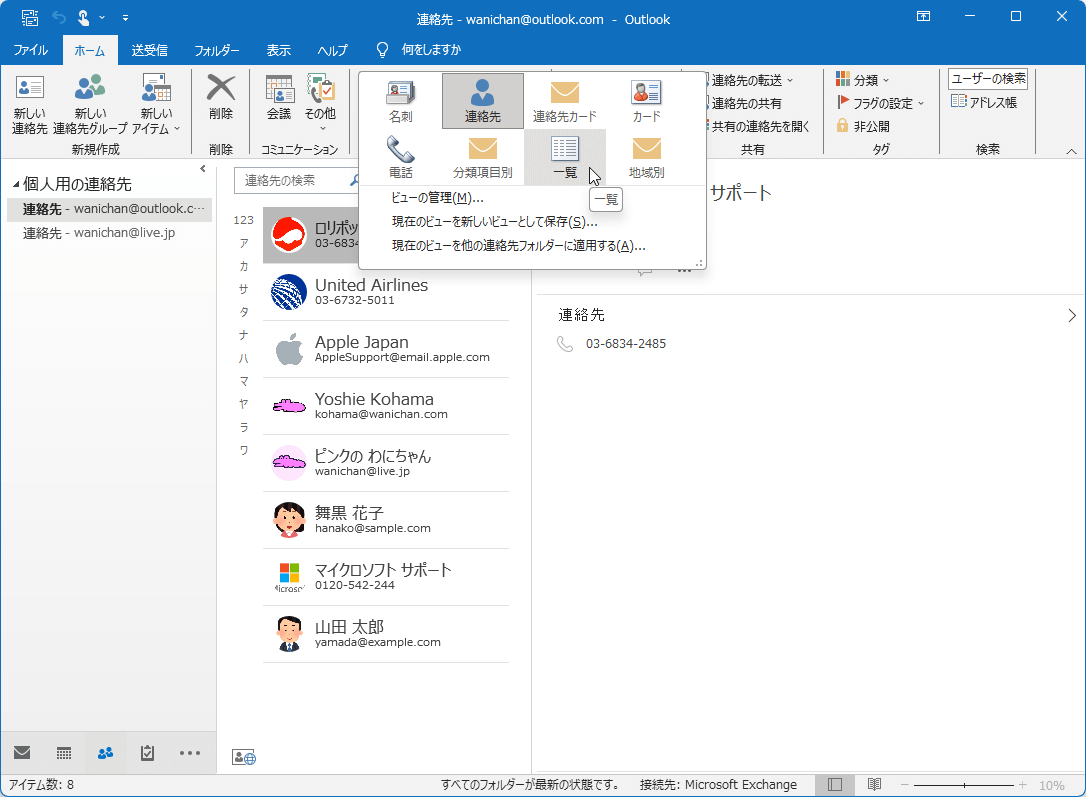
Task: Choose the 分類項目別 view
Action: point(483,157)
